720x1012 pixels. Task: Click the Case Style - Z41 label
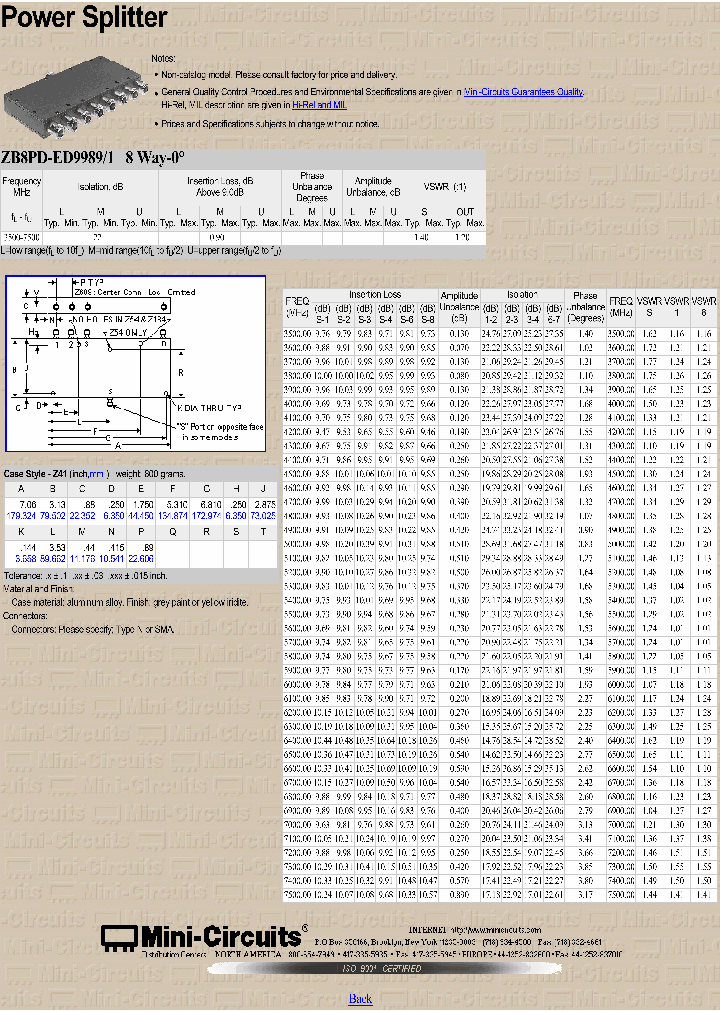click(x=34, y=474)
